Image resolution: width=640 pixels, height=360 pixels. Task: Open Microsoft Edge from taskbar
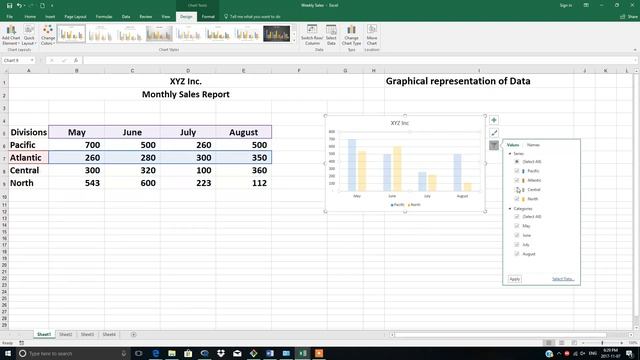[x=156, y=353]
